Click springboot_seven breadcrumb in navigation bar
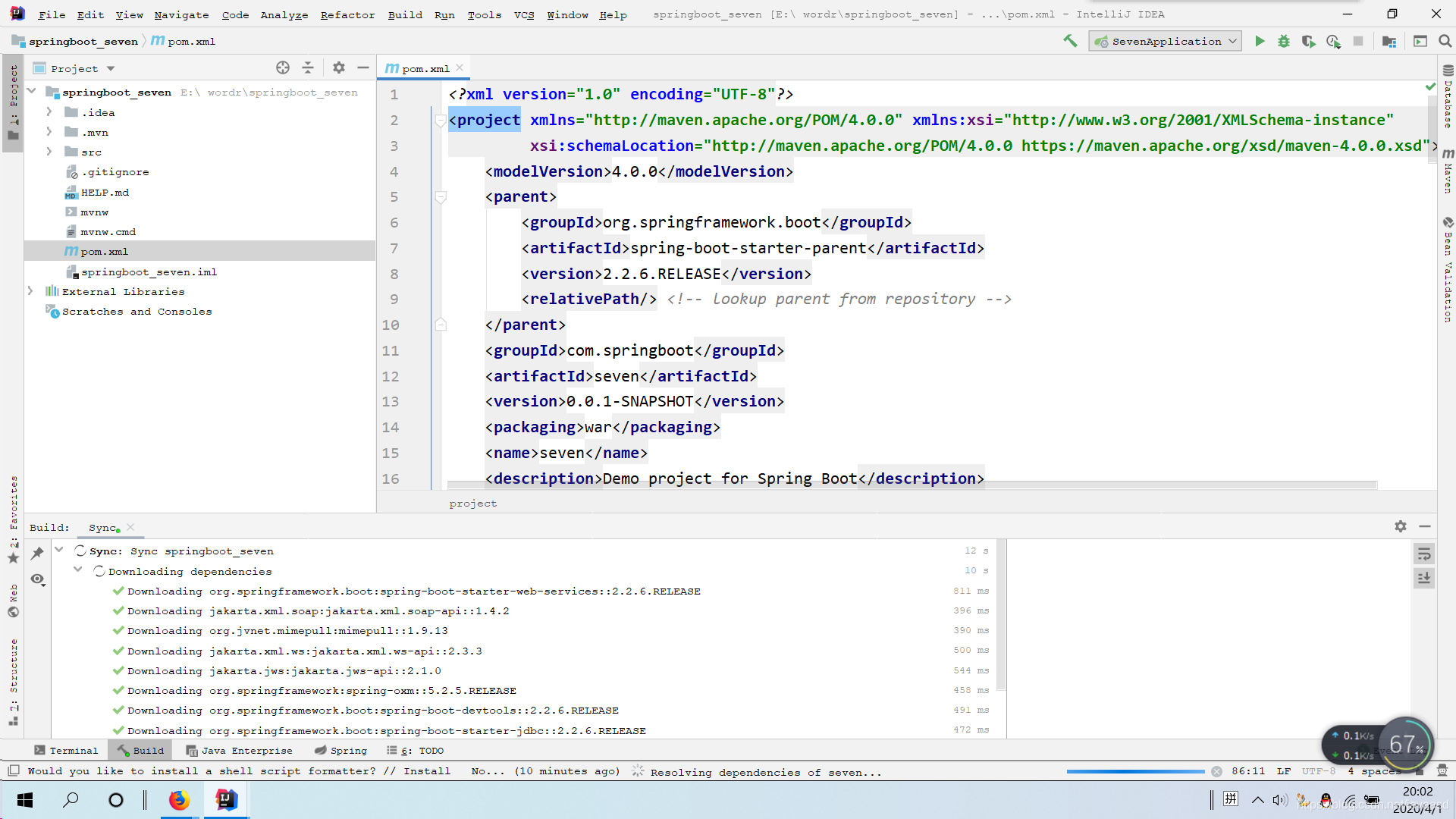 (76, 41)
